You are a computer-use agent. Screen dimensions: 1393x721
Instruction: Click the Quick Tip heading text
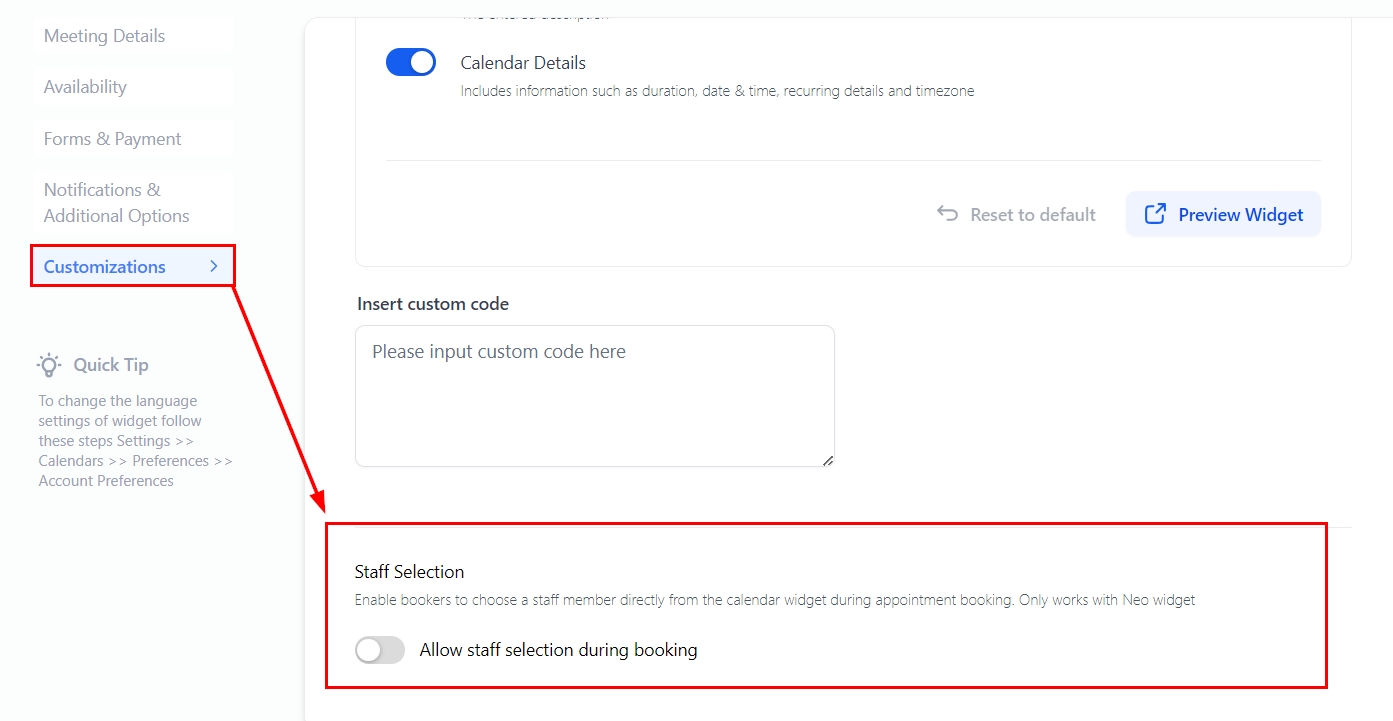(x=111, y=365)
